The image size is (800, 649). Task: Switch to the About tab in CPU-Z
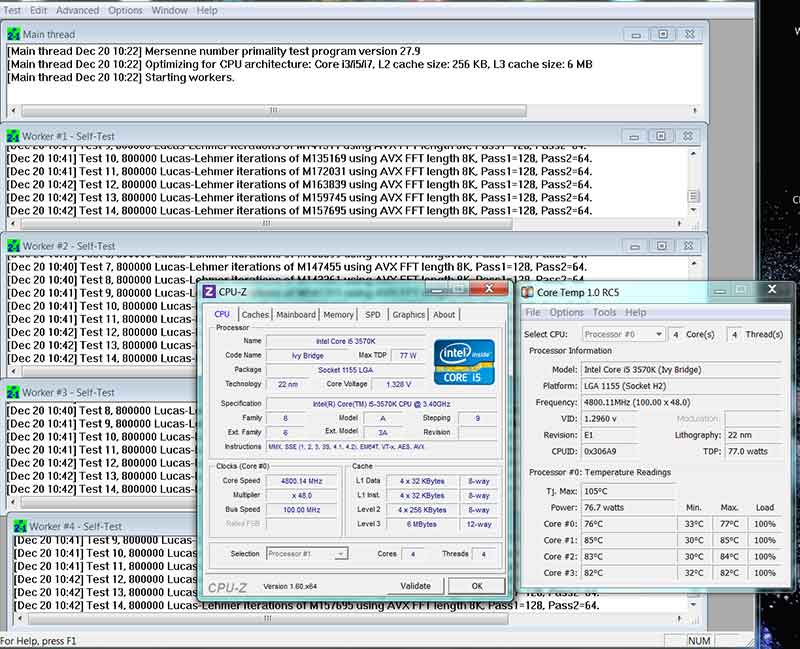(x=444, y=315)
